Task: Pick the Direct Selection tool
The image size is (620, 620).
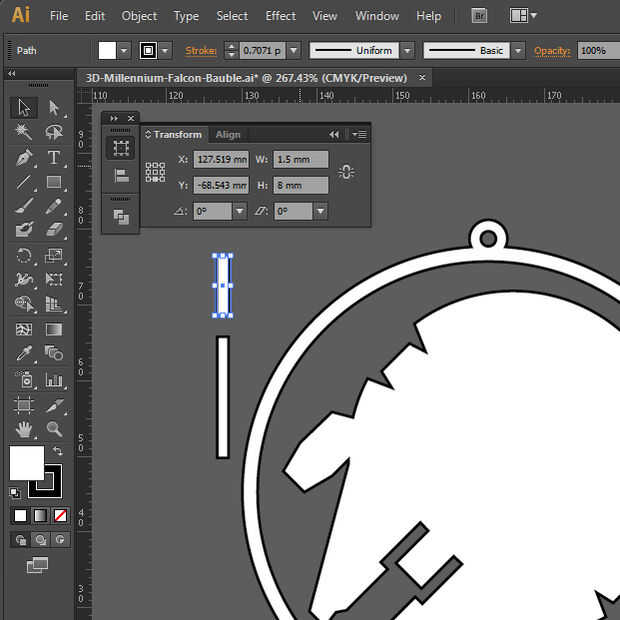Action: [x=54, y=108]
